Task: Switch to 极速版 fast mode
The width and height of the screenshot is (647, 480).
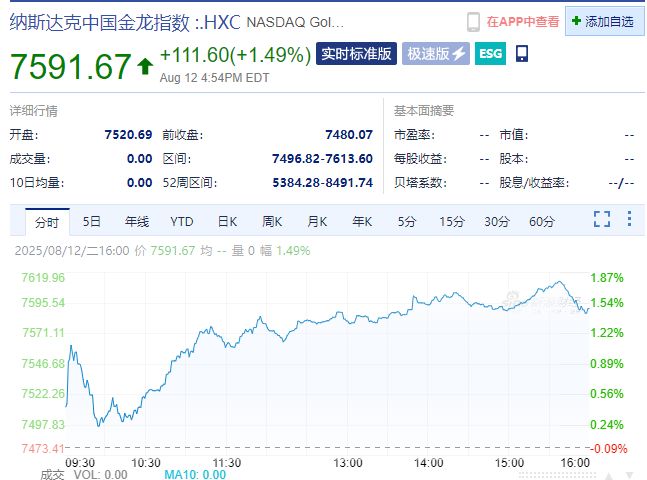Action: (436, 54)
